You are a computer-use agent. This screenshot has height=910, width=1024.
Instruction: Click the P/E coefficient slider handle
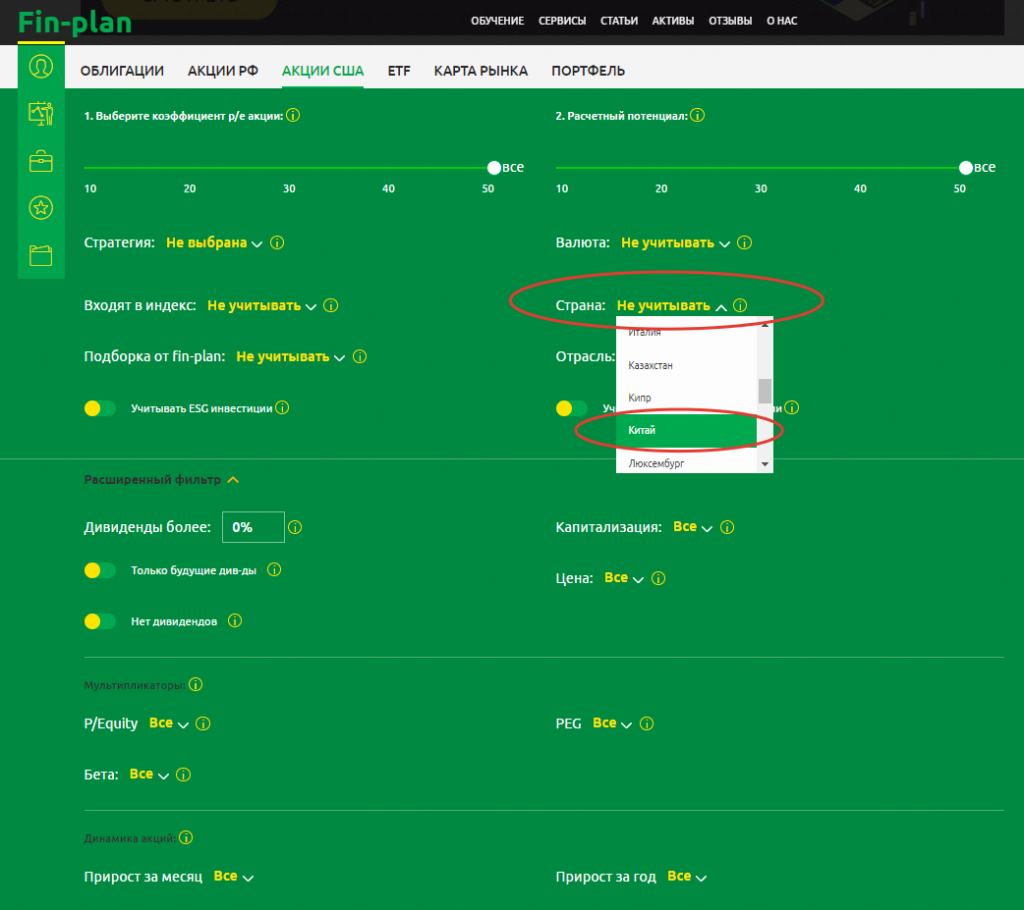pyautogui.click(x=494, y=168)
